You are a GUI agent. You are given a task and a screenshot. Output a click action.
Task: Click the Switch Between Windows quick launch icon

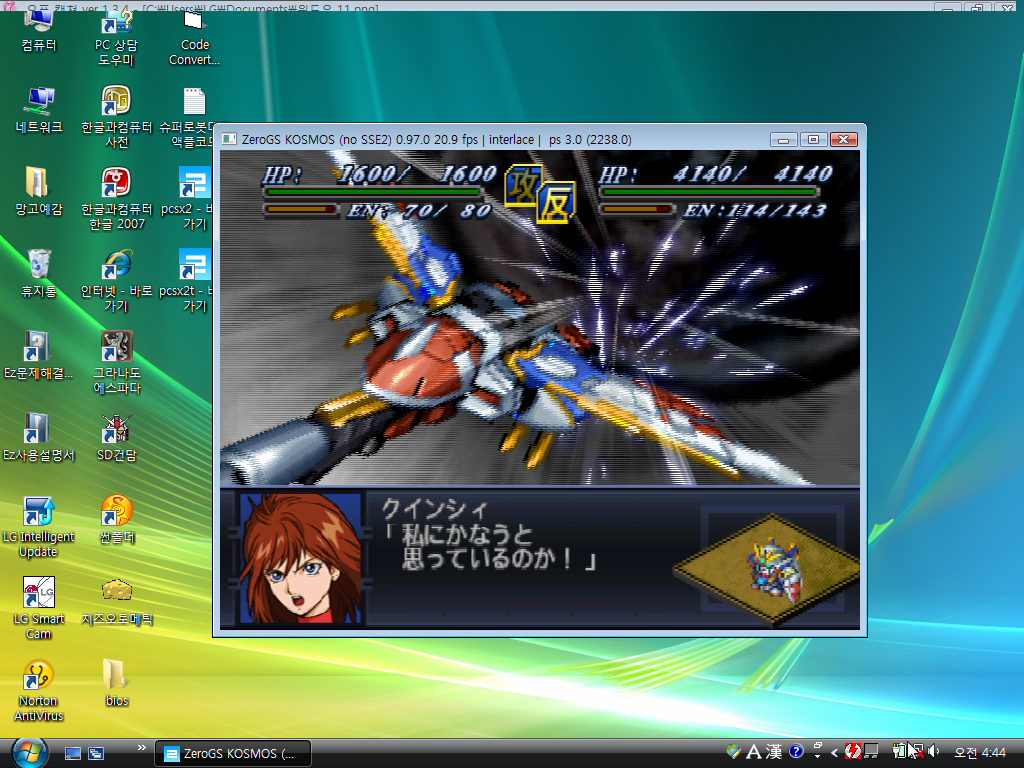coord(96,753)
